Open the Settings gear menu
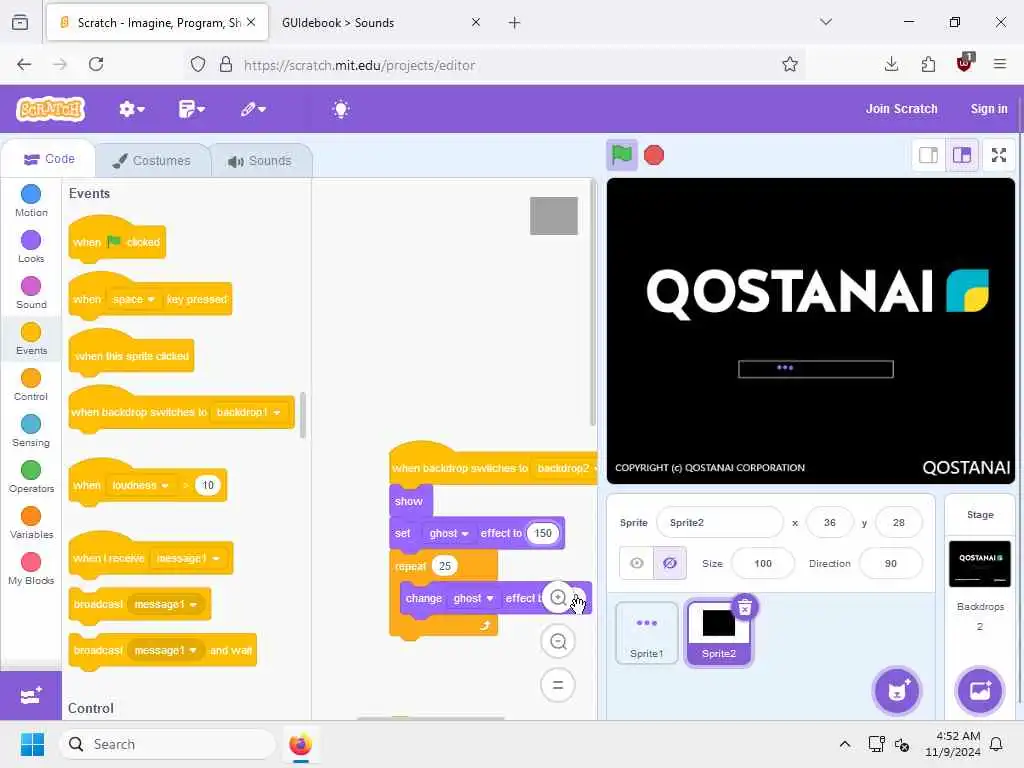Screen dimensions: 1024x768 pyautogui.click(x=131, y=109)
